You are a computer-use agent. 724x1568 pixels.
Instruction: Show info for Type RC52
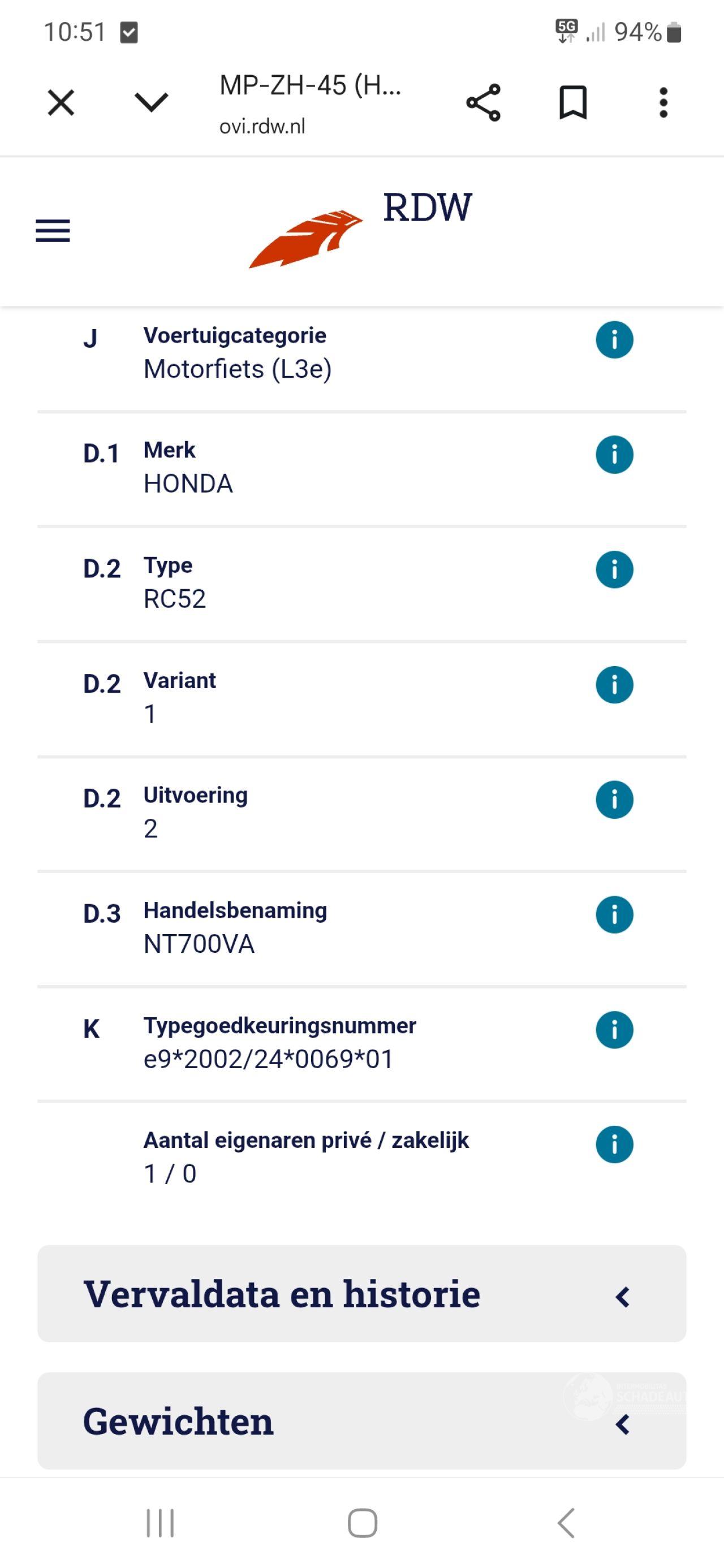tap(614, 570)
